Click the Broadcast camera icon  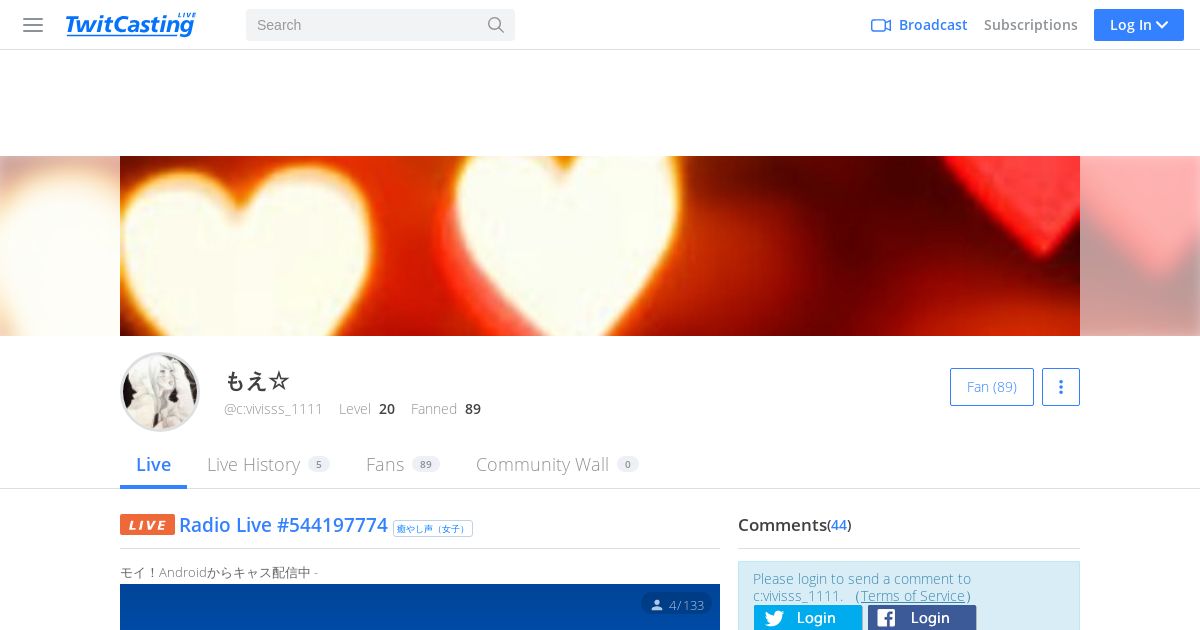pos(881,25)
